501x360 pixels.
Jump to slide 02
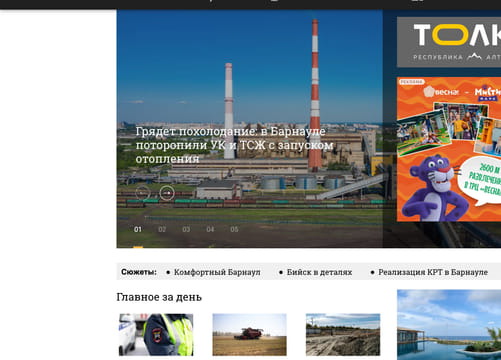[162, 229]
